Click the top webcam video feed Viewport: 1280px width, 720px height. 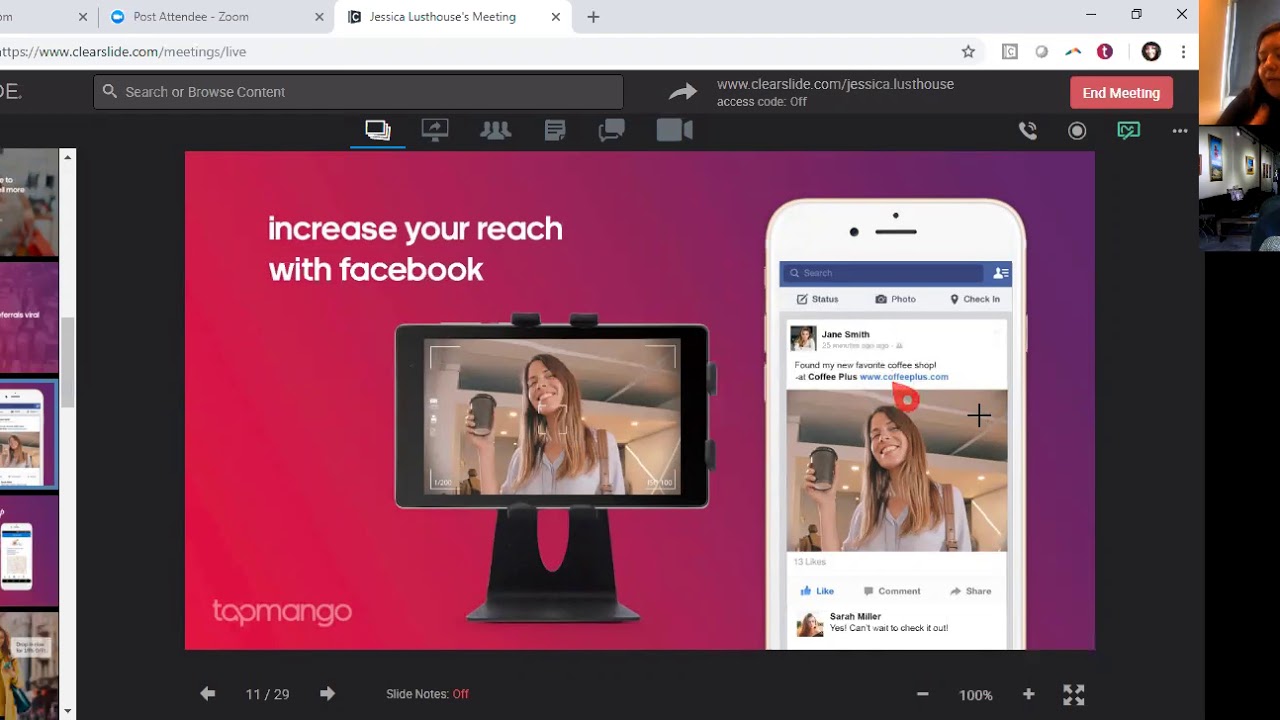click(1240, 62)
